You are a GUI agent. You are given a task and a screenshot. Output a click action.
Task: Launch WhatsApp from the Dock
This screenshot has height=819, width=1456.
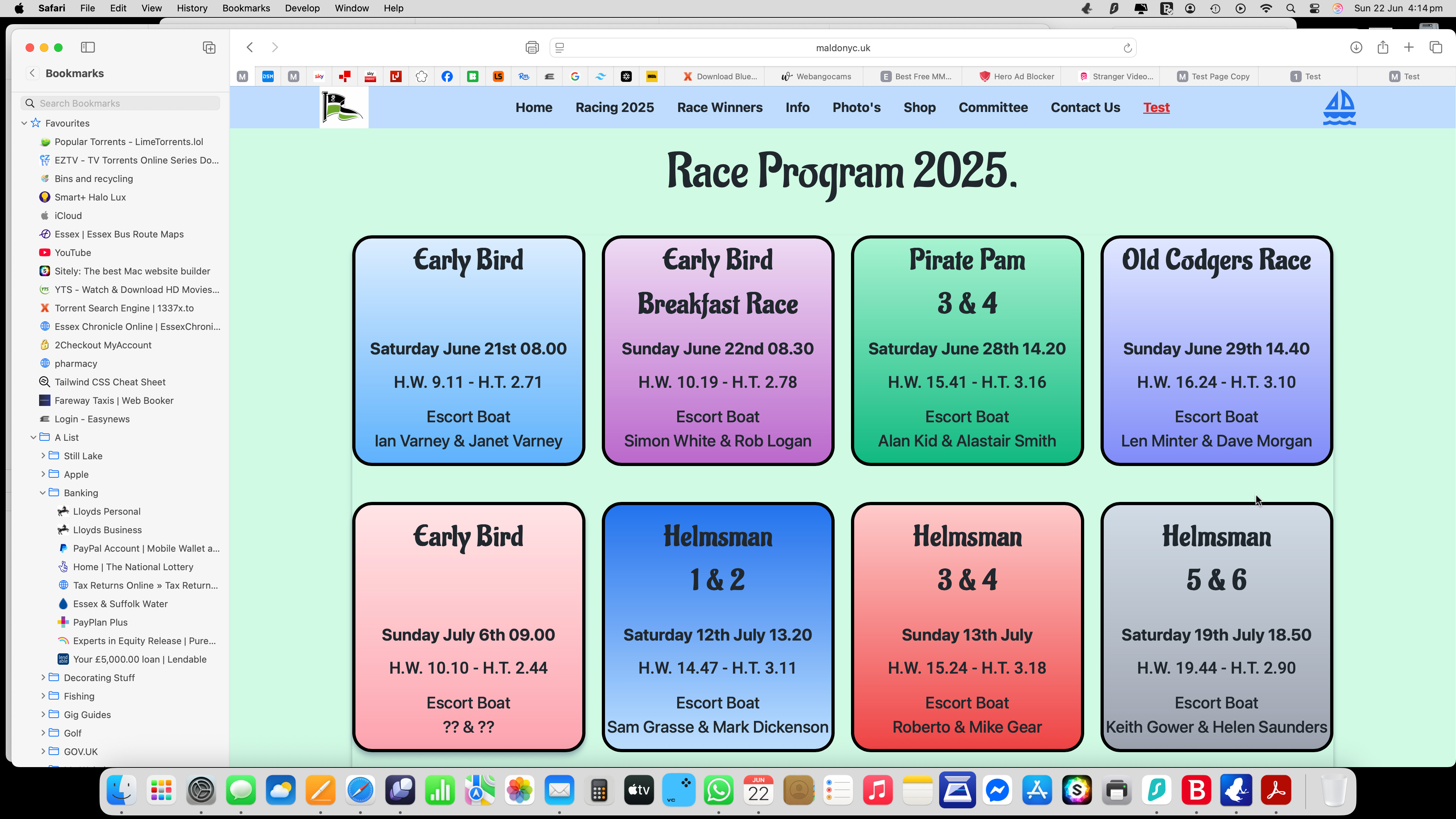click(x=719, y=790)
